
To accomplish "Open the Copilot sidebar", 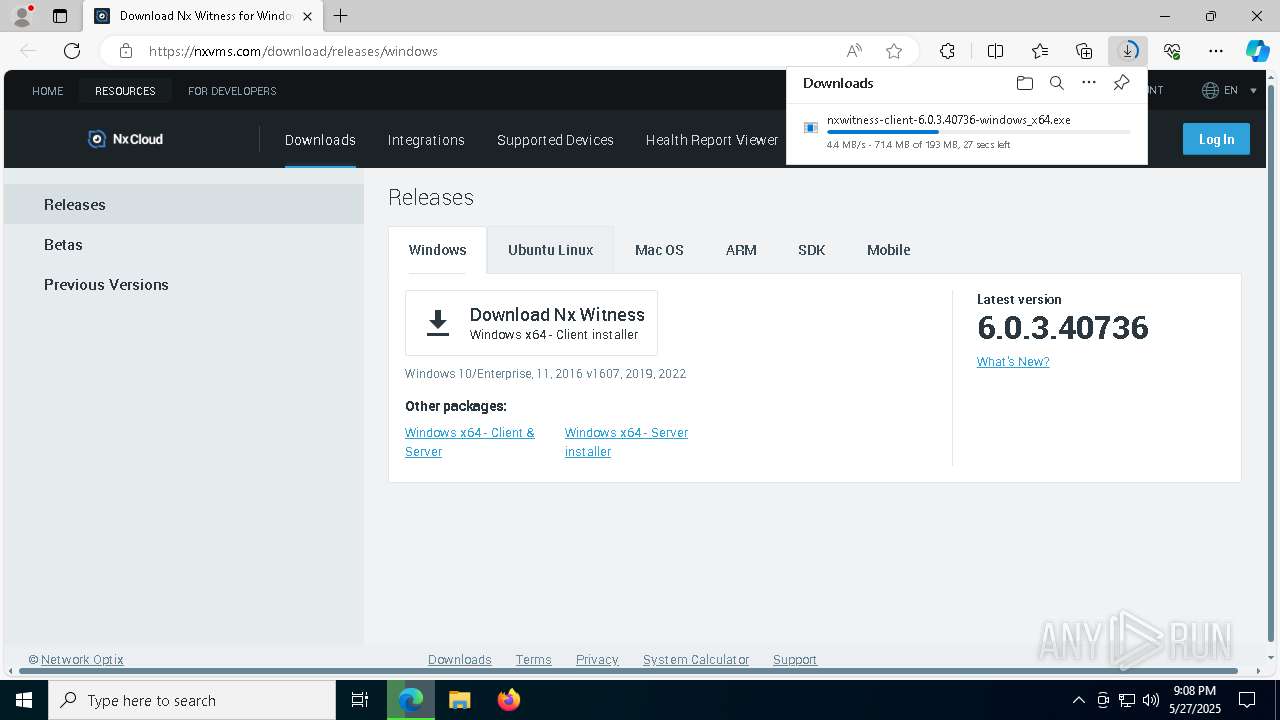I will (1257, 51).
